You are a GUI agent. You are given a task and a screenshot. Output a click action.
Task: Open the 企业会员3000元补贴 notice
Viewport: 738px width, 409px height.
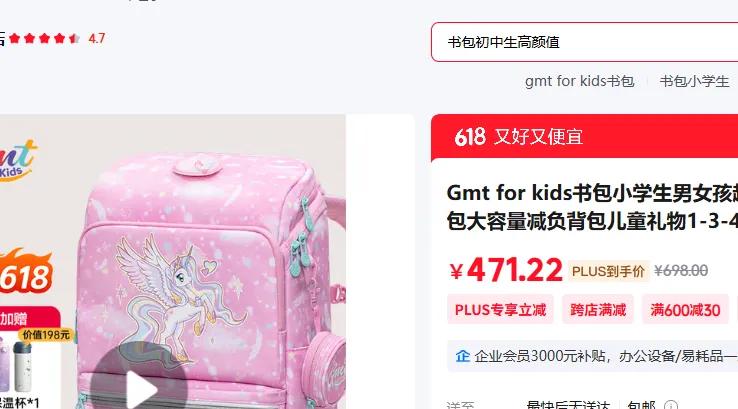click(x=593, y=356)
